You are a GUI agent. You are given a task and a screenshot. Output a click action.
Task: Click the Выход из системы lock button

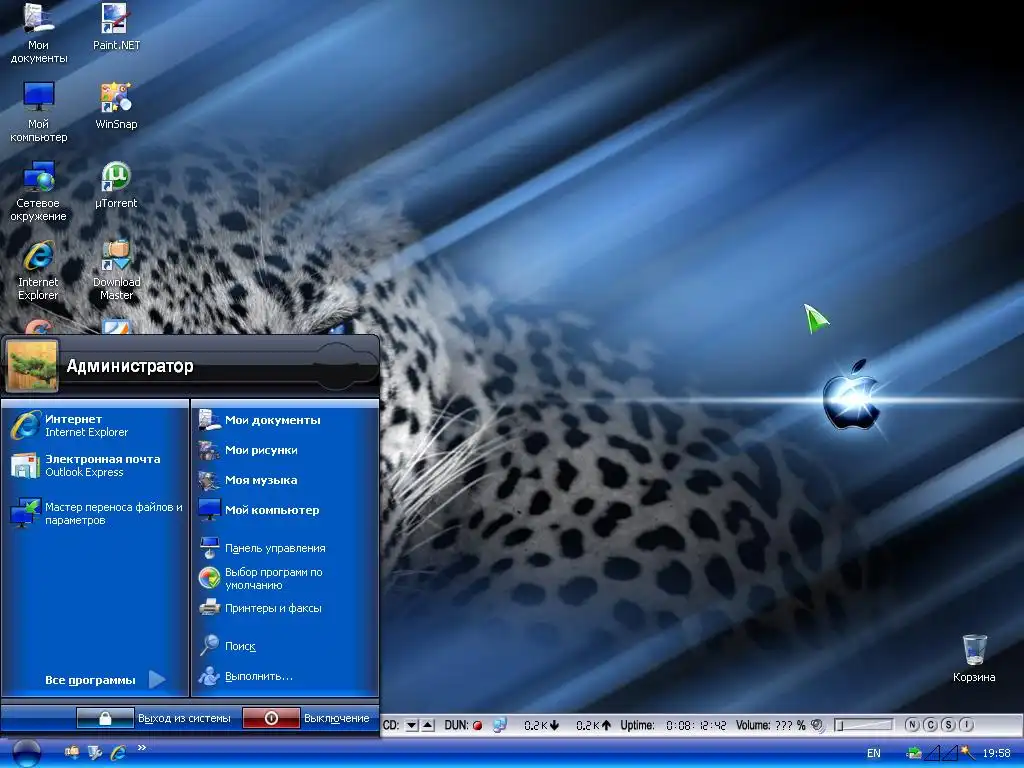pyautogui.click(x=105, y=718)
